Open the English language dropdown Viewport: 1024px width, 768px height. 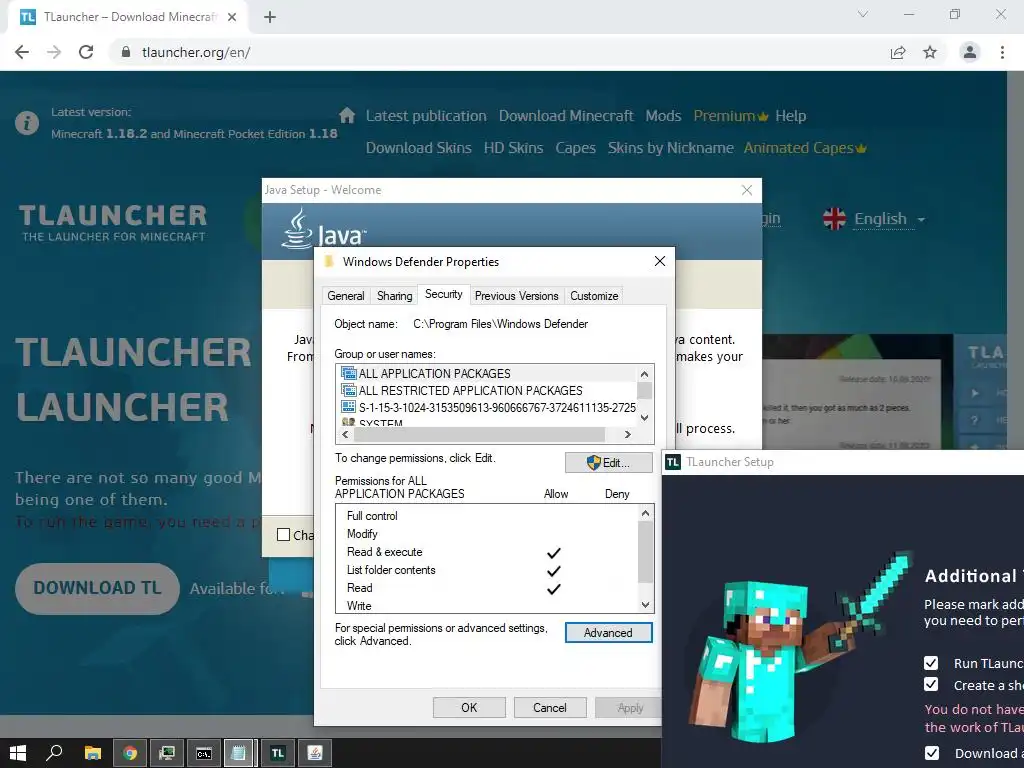point(889,219)
